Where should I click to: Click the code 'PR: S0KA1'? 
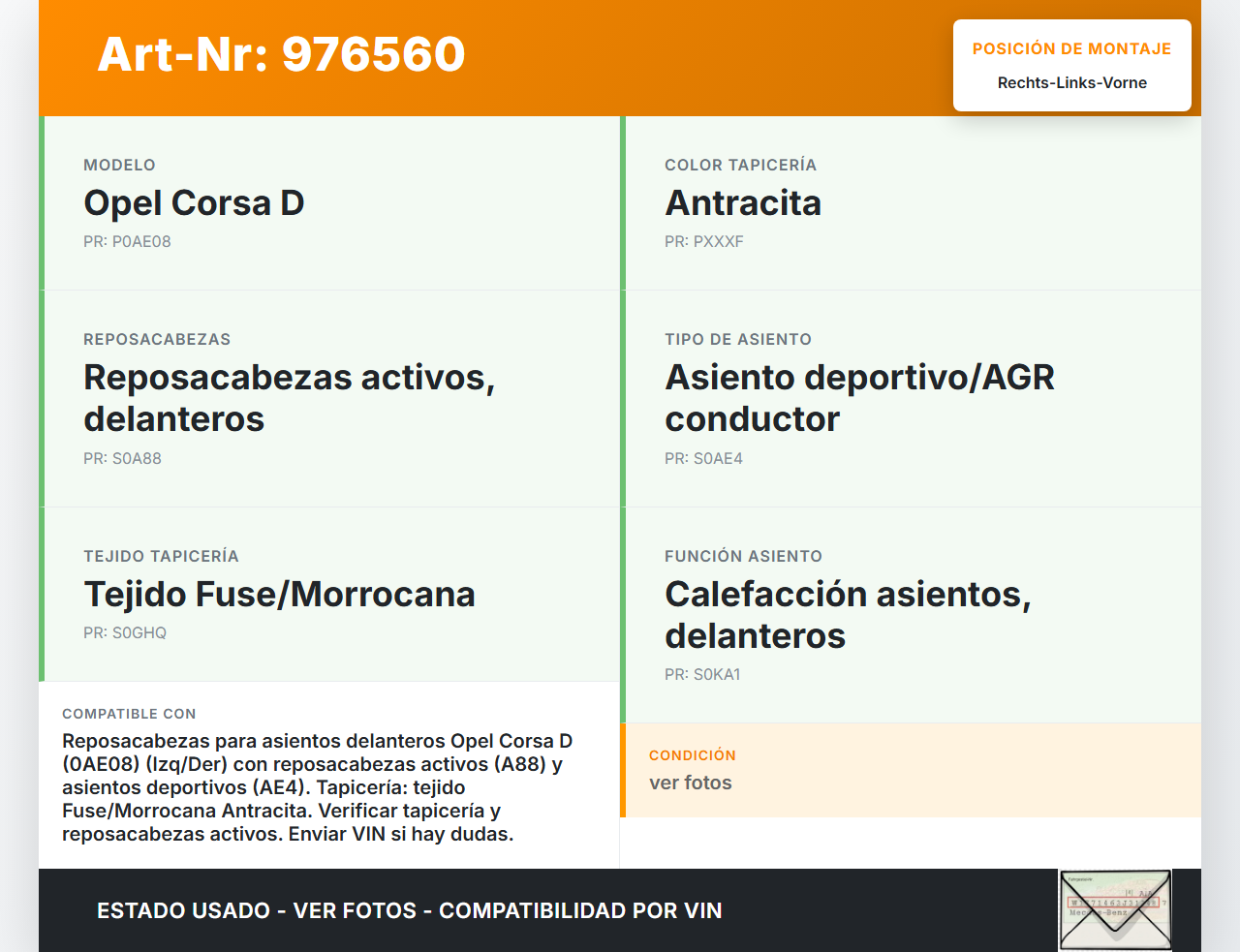click(x=702, y=675)
